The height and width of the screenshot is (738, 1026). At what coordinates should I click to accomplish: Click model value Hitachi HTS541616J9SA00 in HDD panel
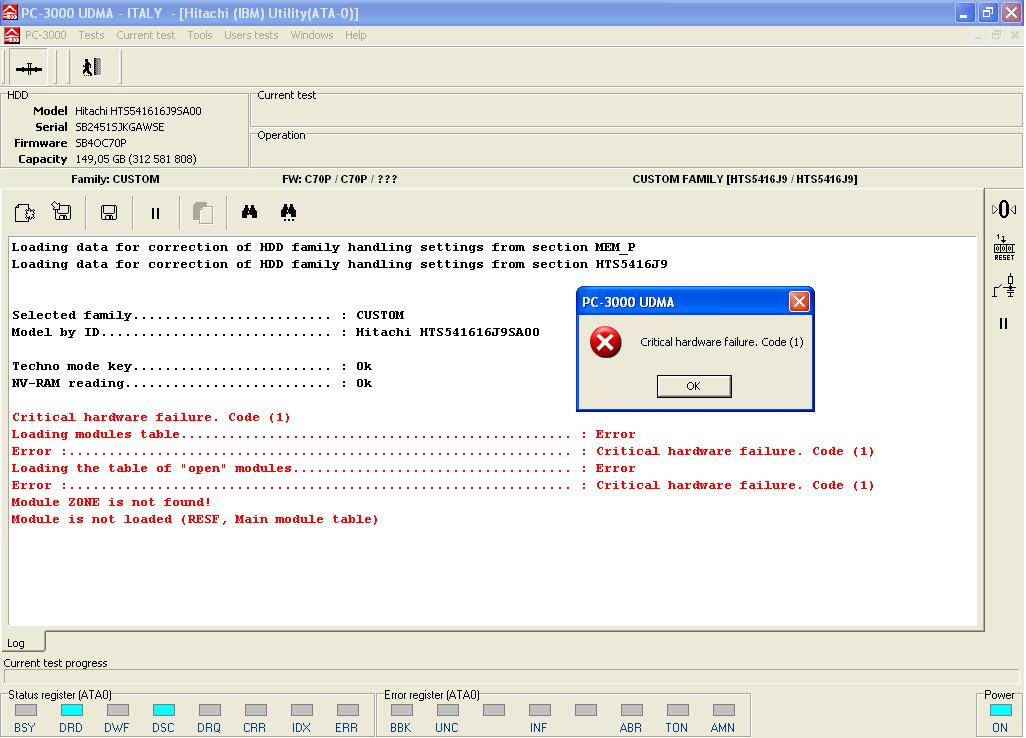pos(138,111)
